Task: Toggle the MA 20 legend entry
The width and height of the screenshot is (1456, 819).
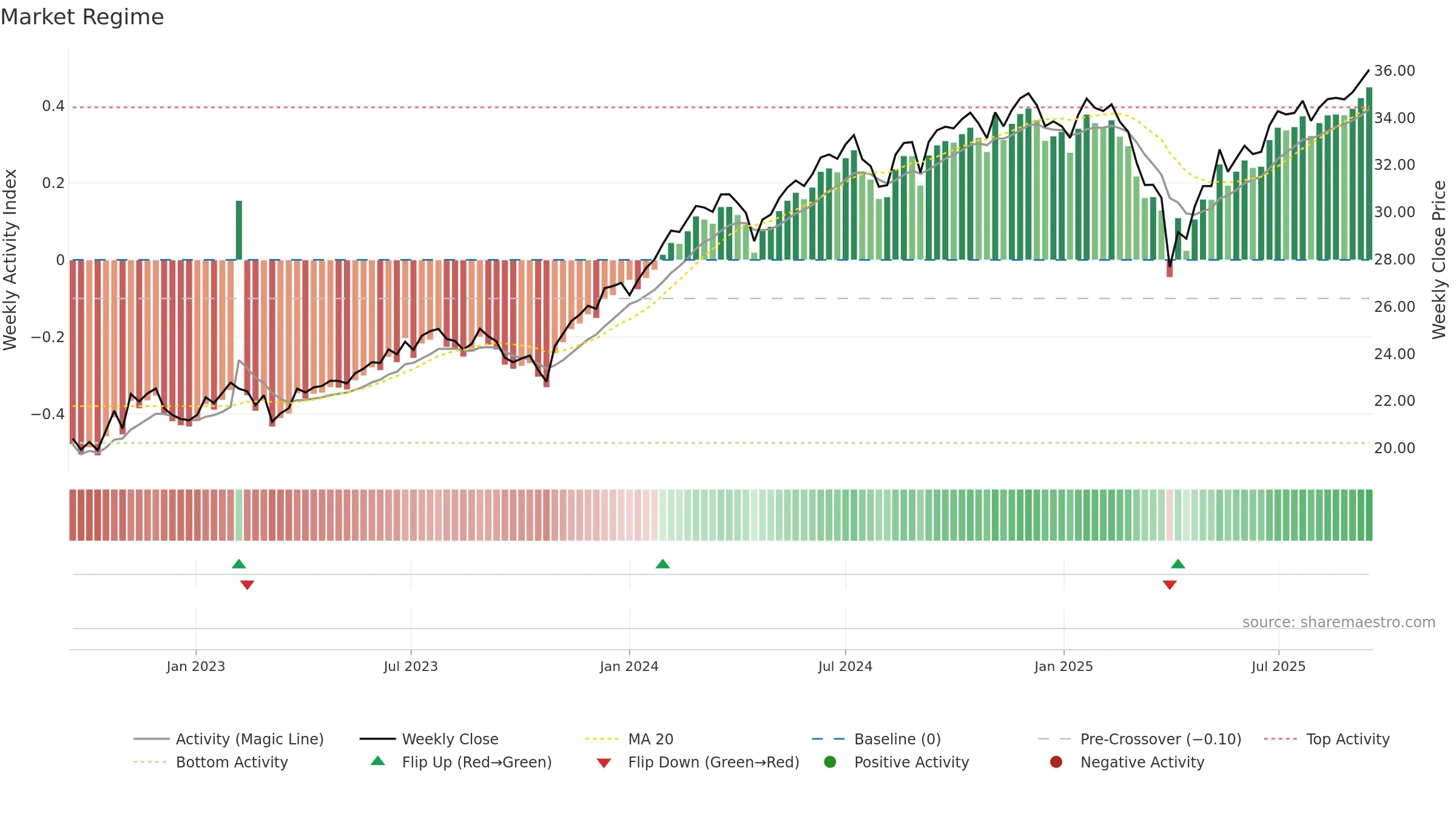Action: click(629, 739)
